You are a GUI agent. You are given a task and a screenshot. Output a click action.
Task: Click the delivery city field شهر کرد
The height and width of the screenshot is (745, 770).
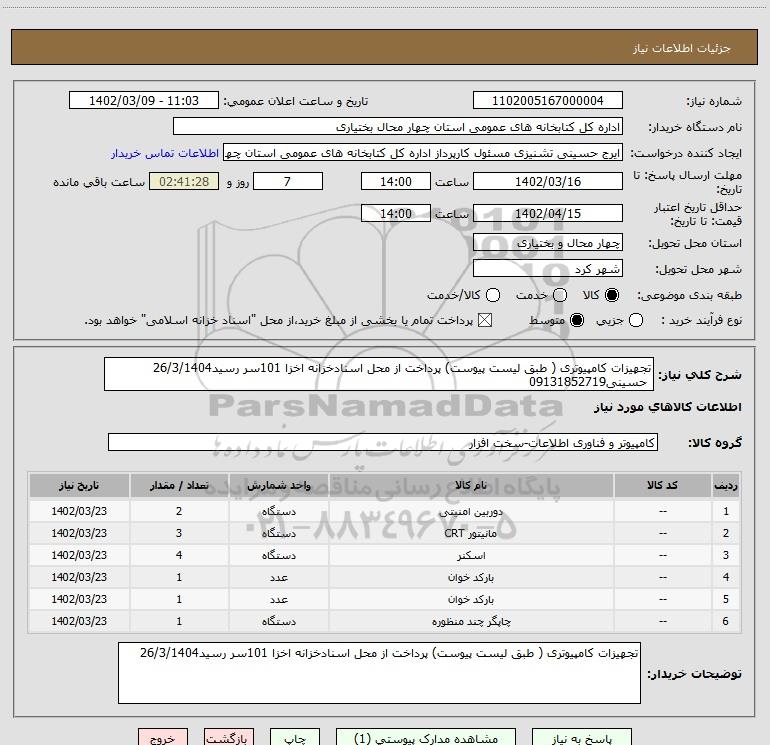[x=548, y=268]
